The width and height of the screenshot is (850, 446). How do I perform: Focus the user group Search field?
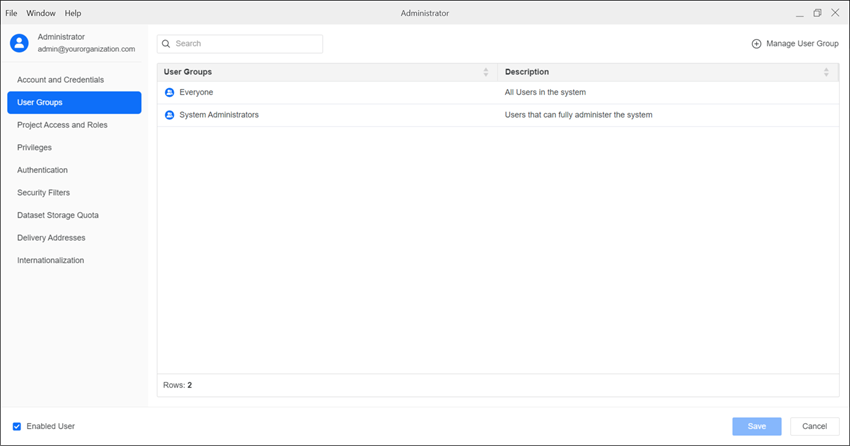pyautogui.click(x=245, y=44)
